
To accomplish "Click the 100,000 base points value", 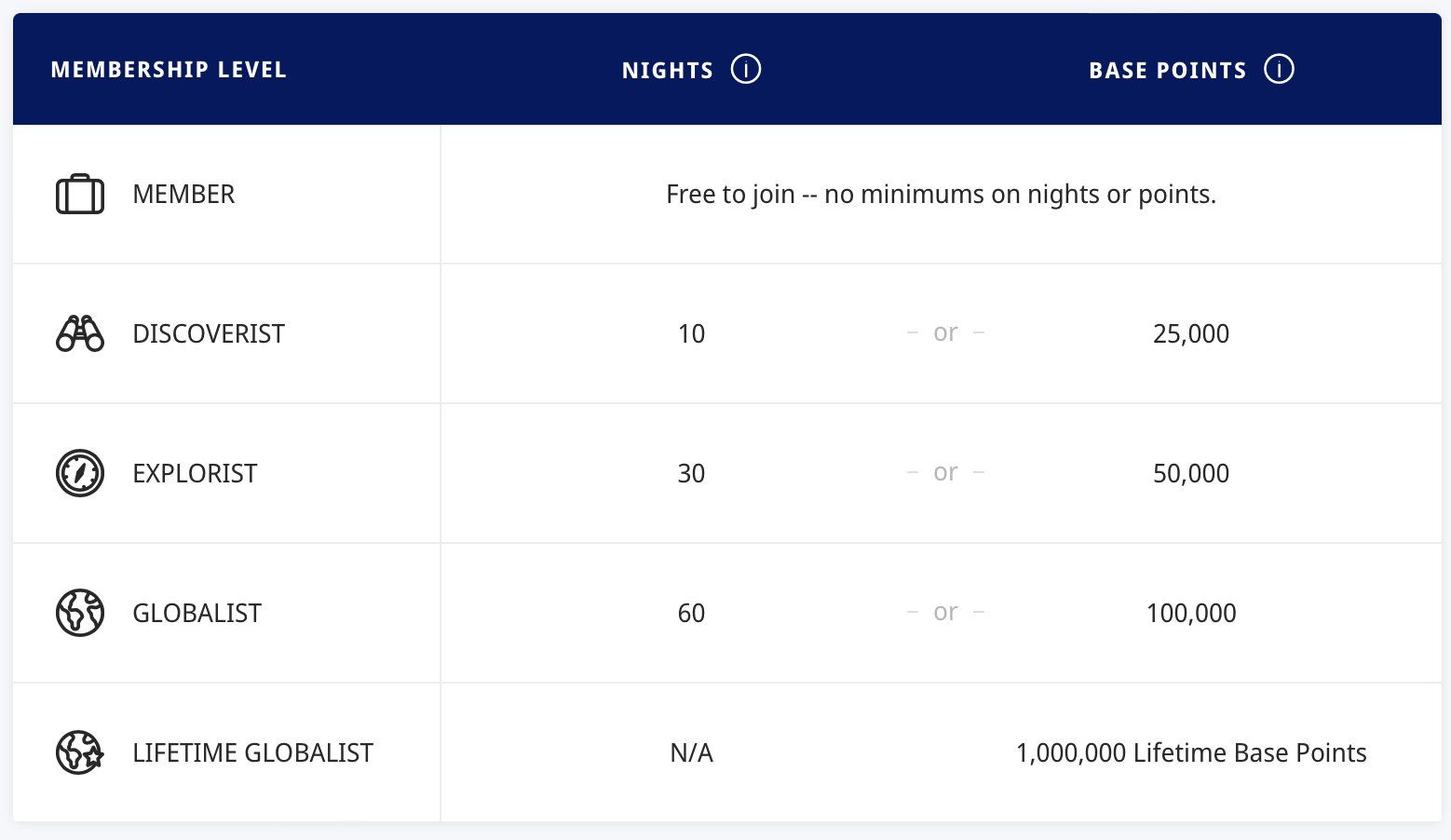I will (x=1191, y=613).
